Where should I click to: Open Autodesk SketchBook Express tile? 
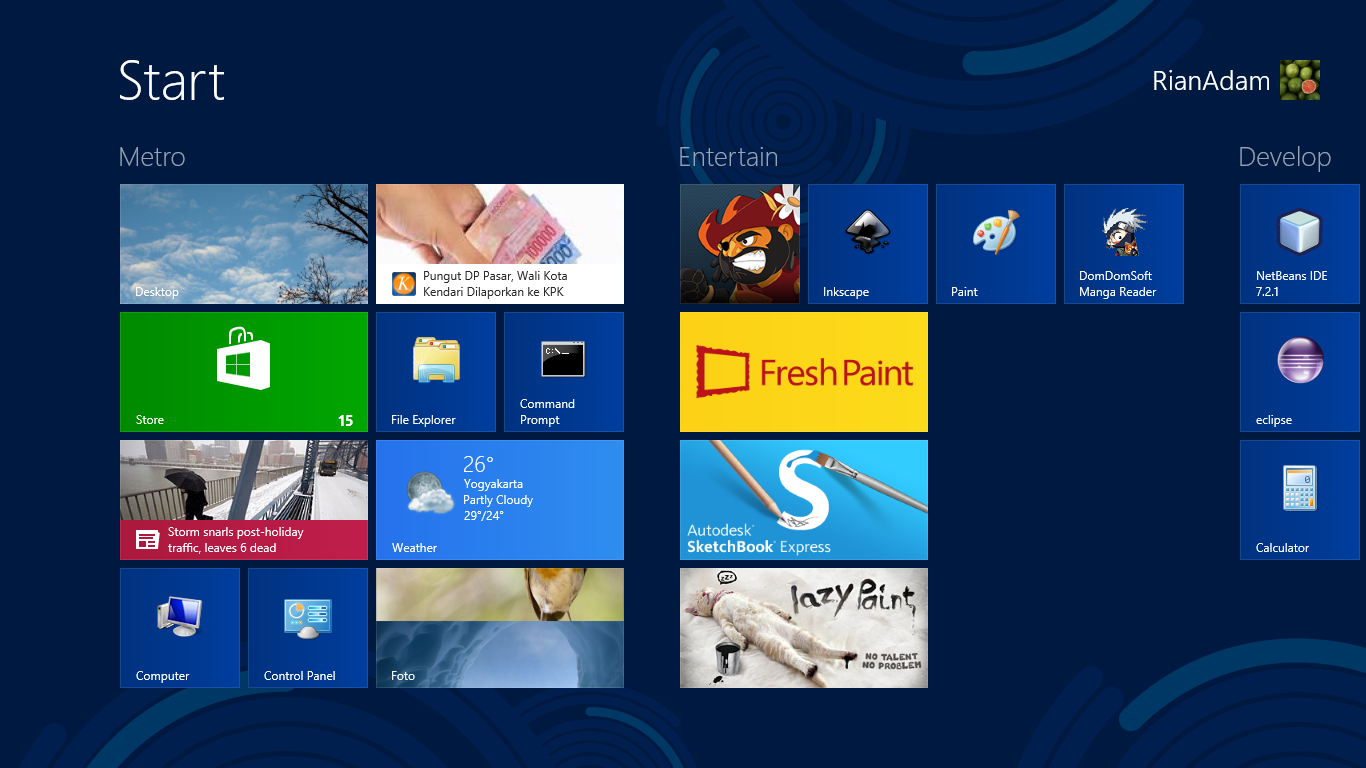(804, 500)
